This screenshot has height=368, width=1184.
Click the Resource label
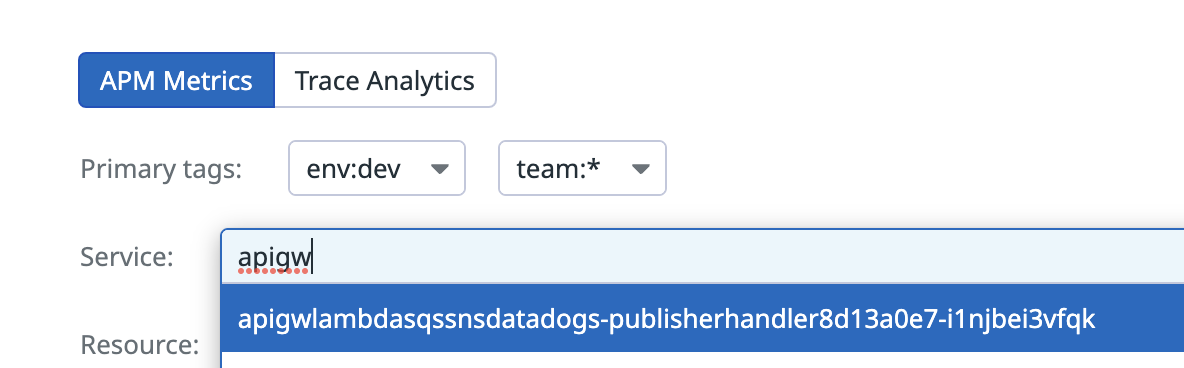tap(140, 345)
